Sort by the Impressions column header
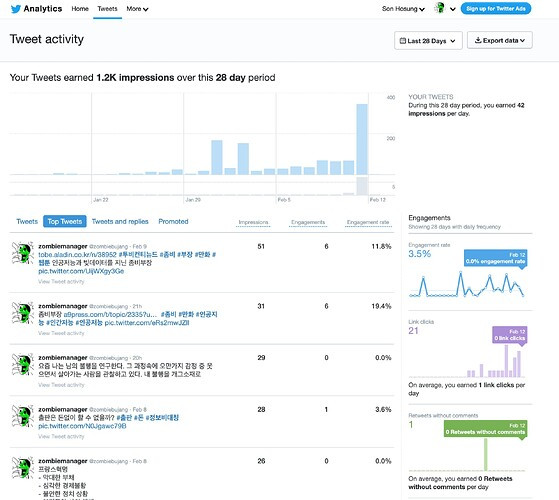The height and width of the screenshot is (500, 559). [253, 222]
